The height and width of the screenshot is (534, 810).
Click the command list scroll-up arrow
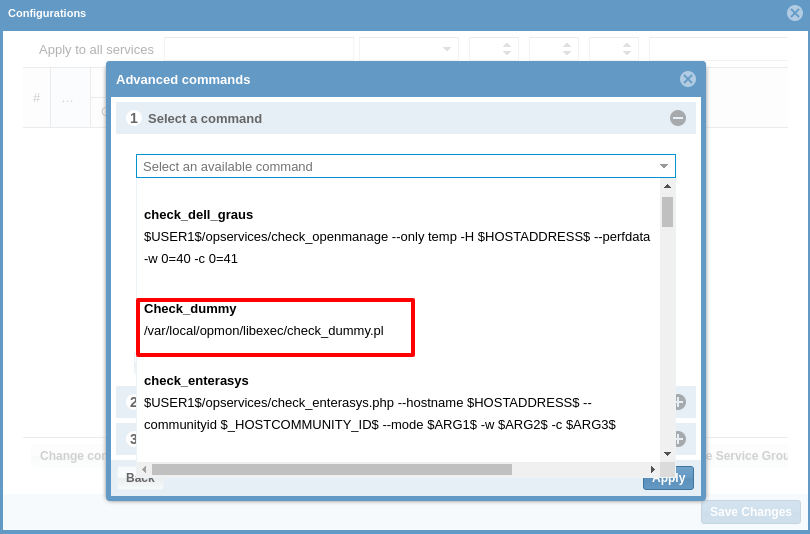pyautogui.click(x=667, y=186)
